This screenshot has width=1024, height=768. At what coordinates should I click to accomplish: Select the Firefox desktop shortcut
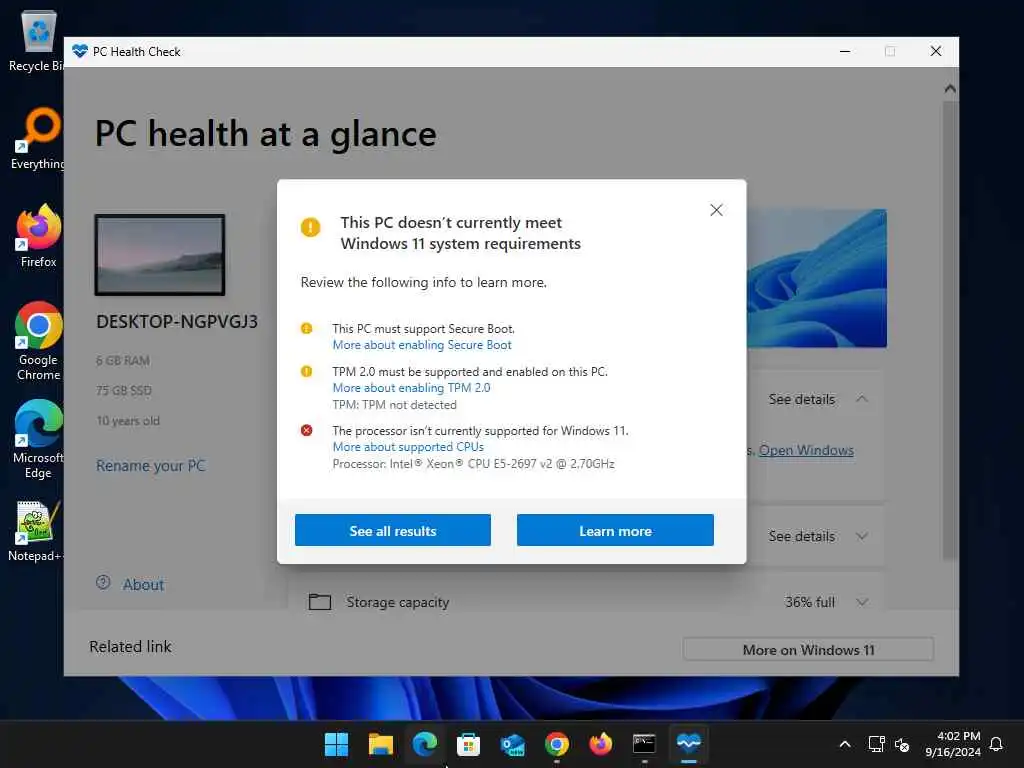pos(39,236)
